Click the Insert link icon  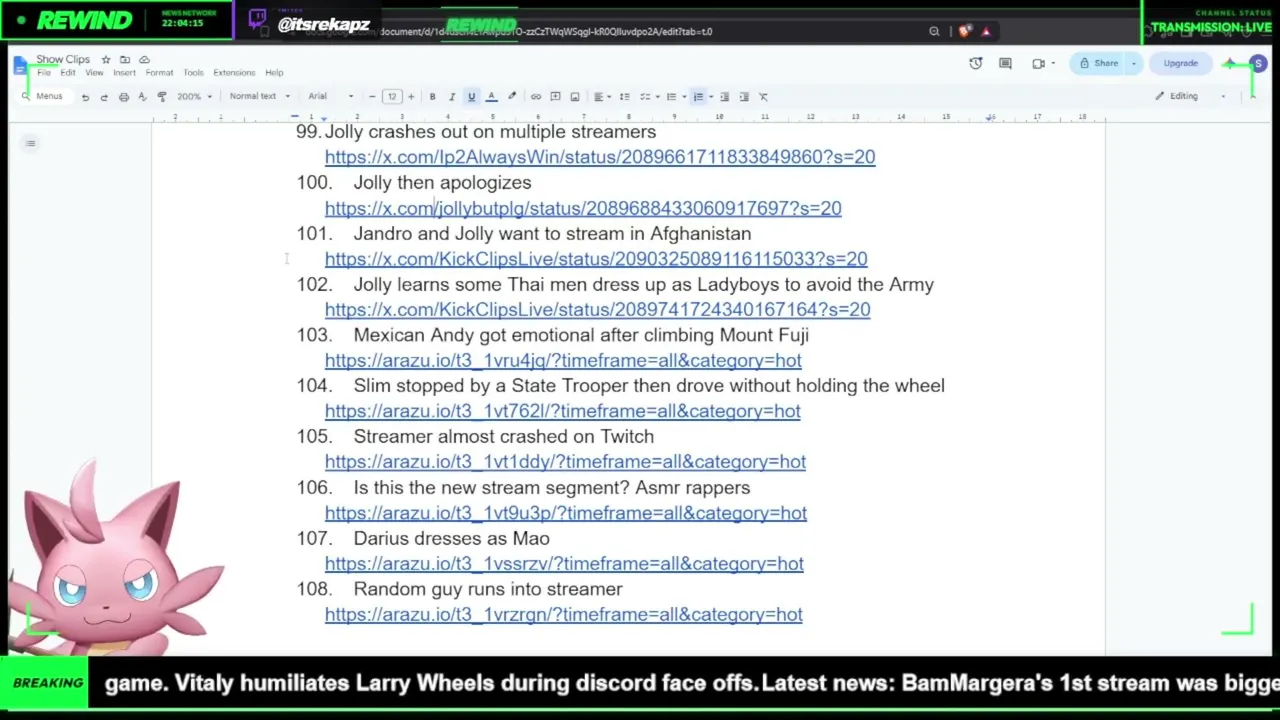536,97
